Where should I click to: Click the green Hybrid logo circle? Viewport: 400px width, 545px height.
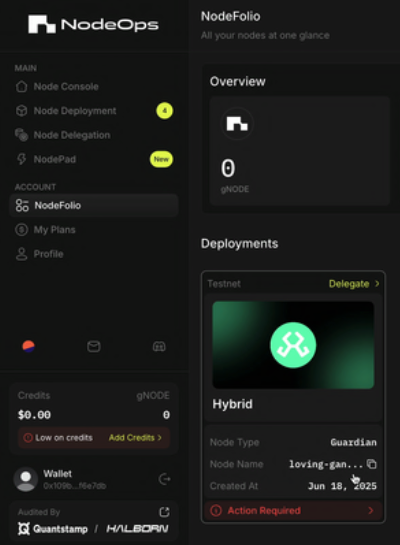pos(293,345)
